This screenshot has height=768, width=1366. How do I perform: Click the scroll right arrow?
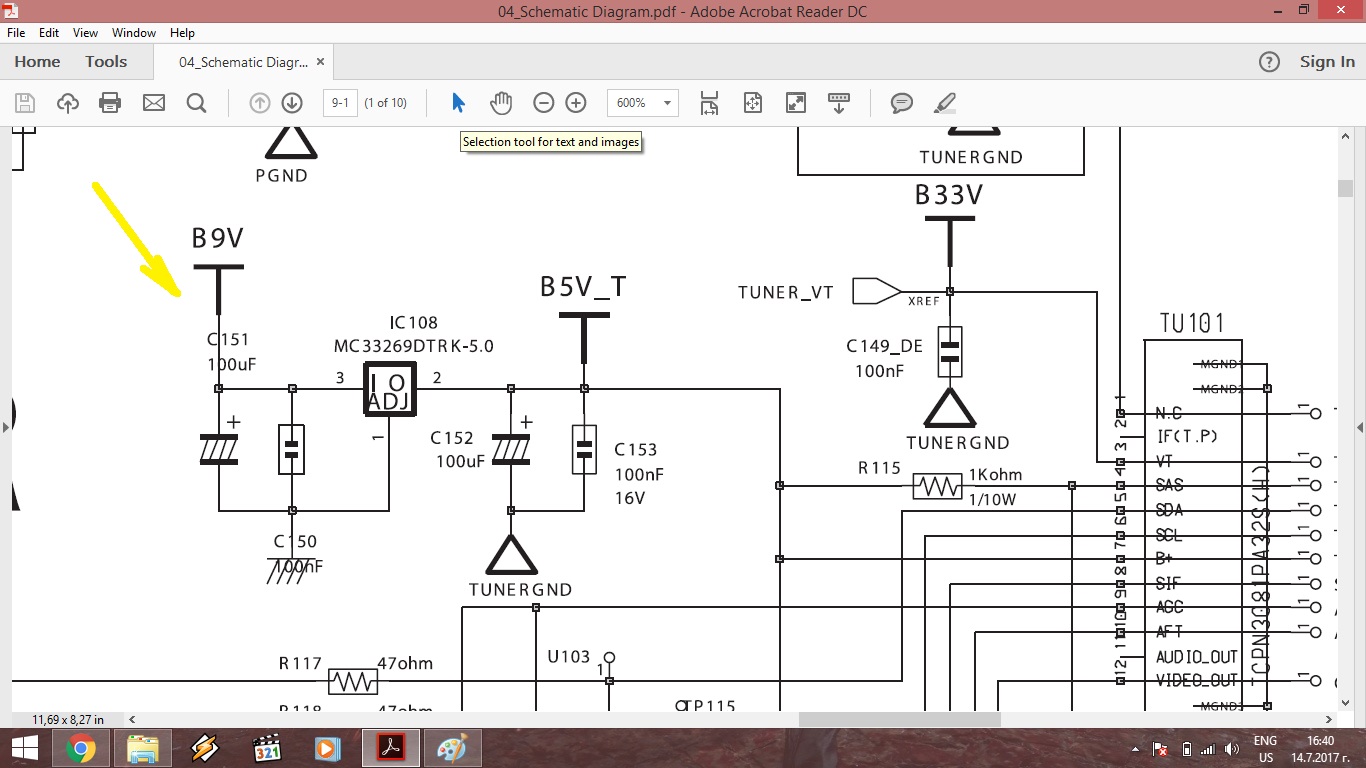coord(1329,719)
